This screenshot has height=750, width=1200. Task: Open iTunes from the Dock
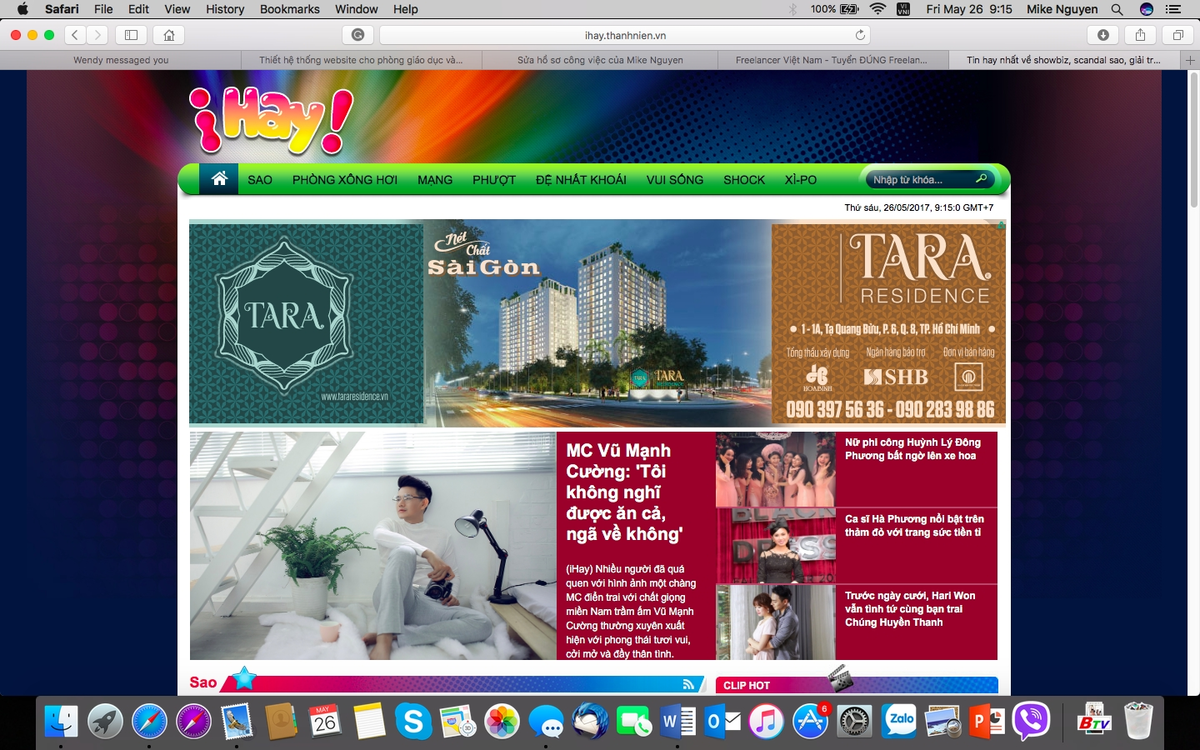[x=765, y=720]
